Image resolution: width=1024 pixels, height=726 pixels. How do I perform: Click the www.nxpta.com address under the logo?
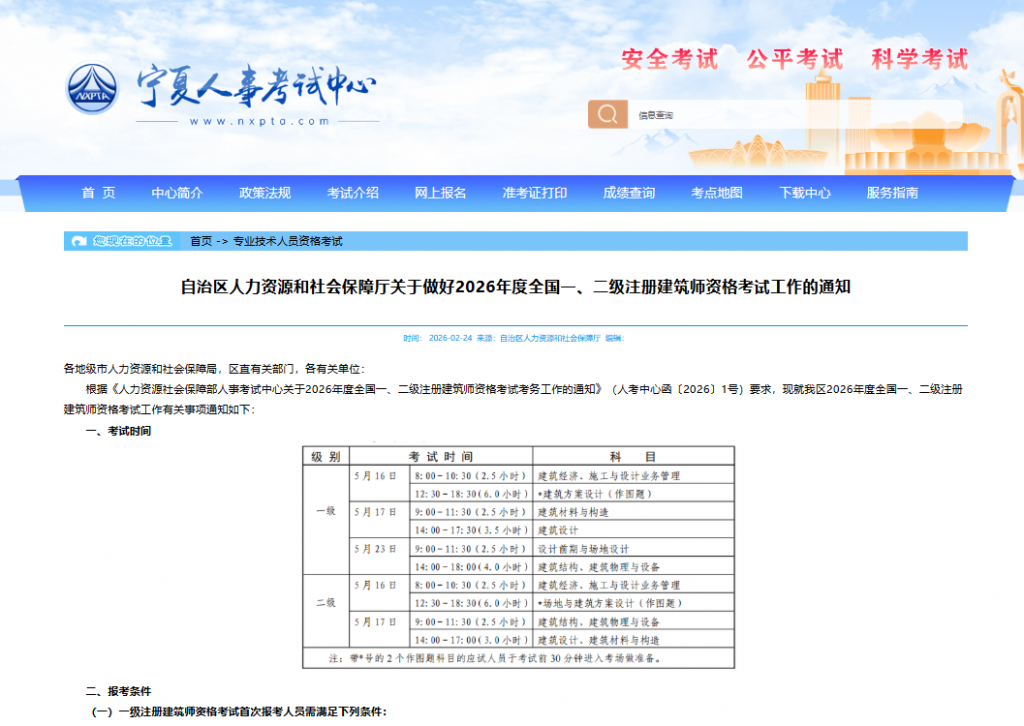tap(258, 122)
